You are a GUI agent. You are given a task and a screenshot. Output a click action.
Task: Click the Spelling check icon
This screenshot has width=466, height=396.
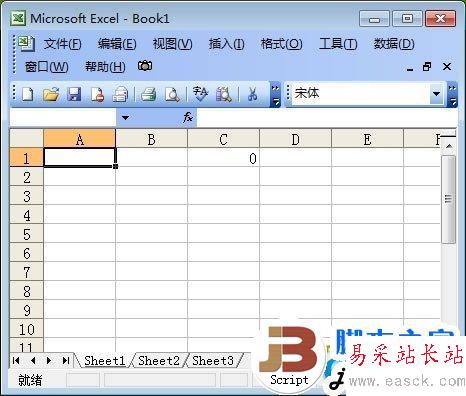coord(200,94)
